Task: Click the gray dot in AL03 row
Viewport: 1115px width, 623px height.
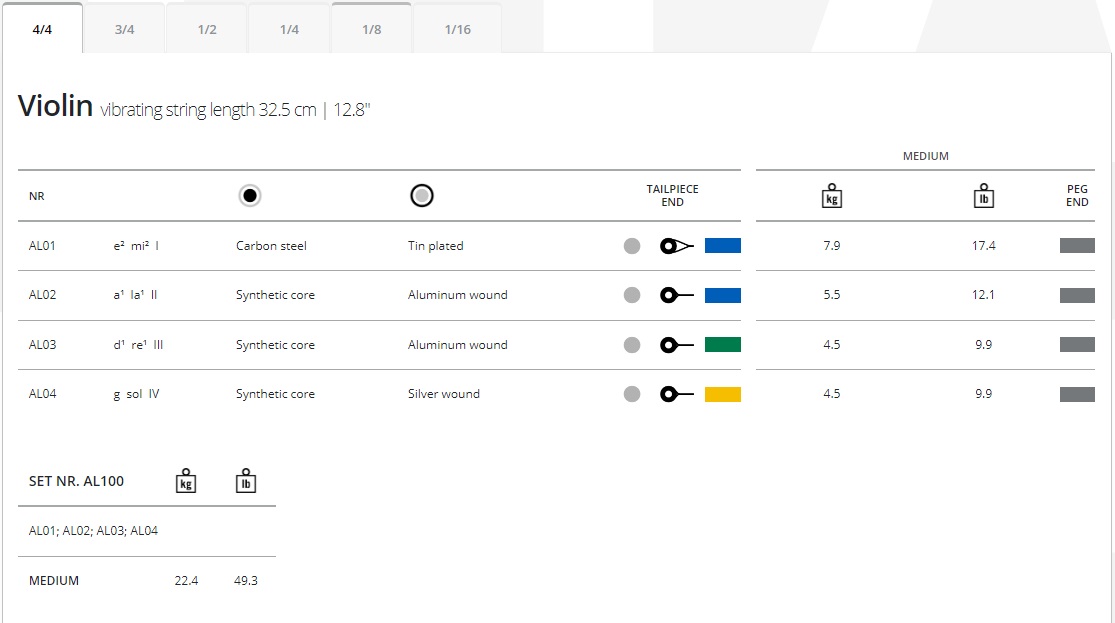Action: click(x=632, y=345)
